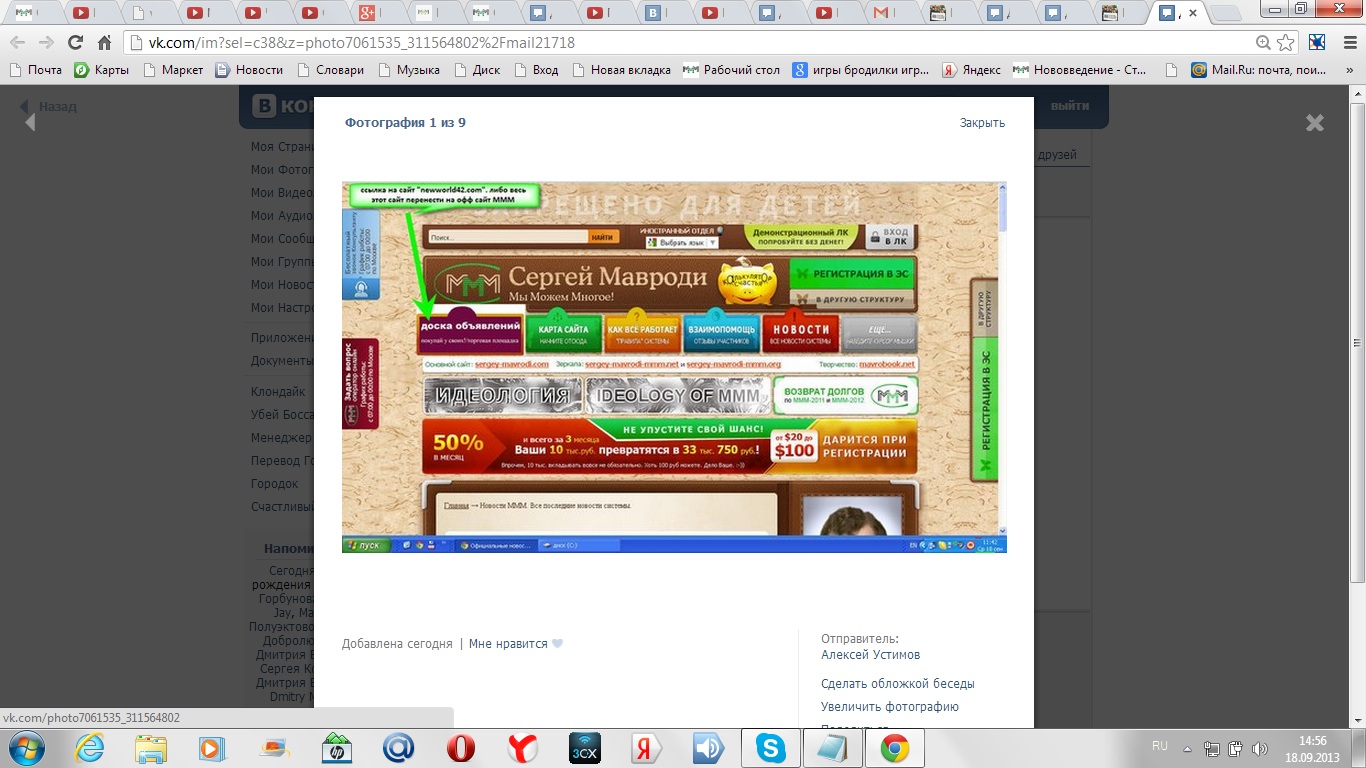The height and width of the screenshot is (768, 1366).
Task: Open the Windows Start menu orb
Action: [25, 748]
